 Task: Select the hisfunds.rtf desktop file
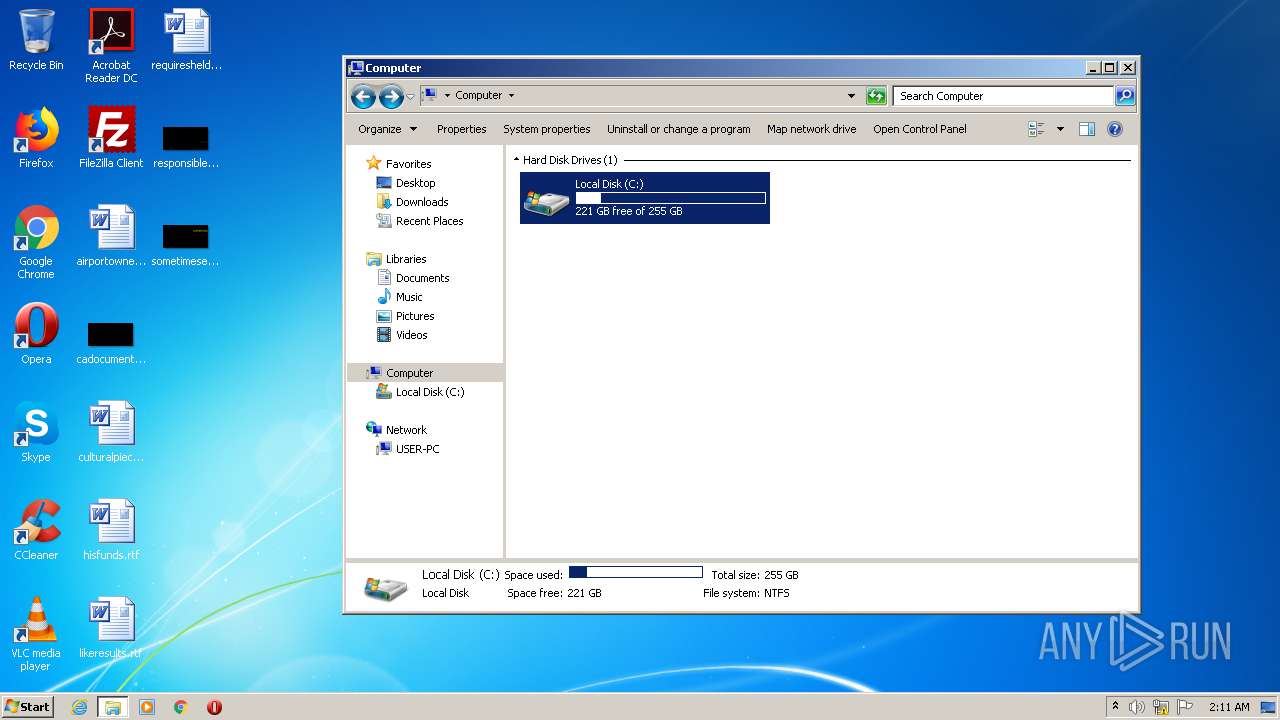(111, 530)
